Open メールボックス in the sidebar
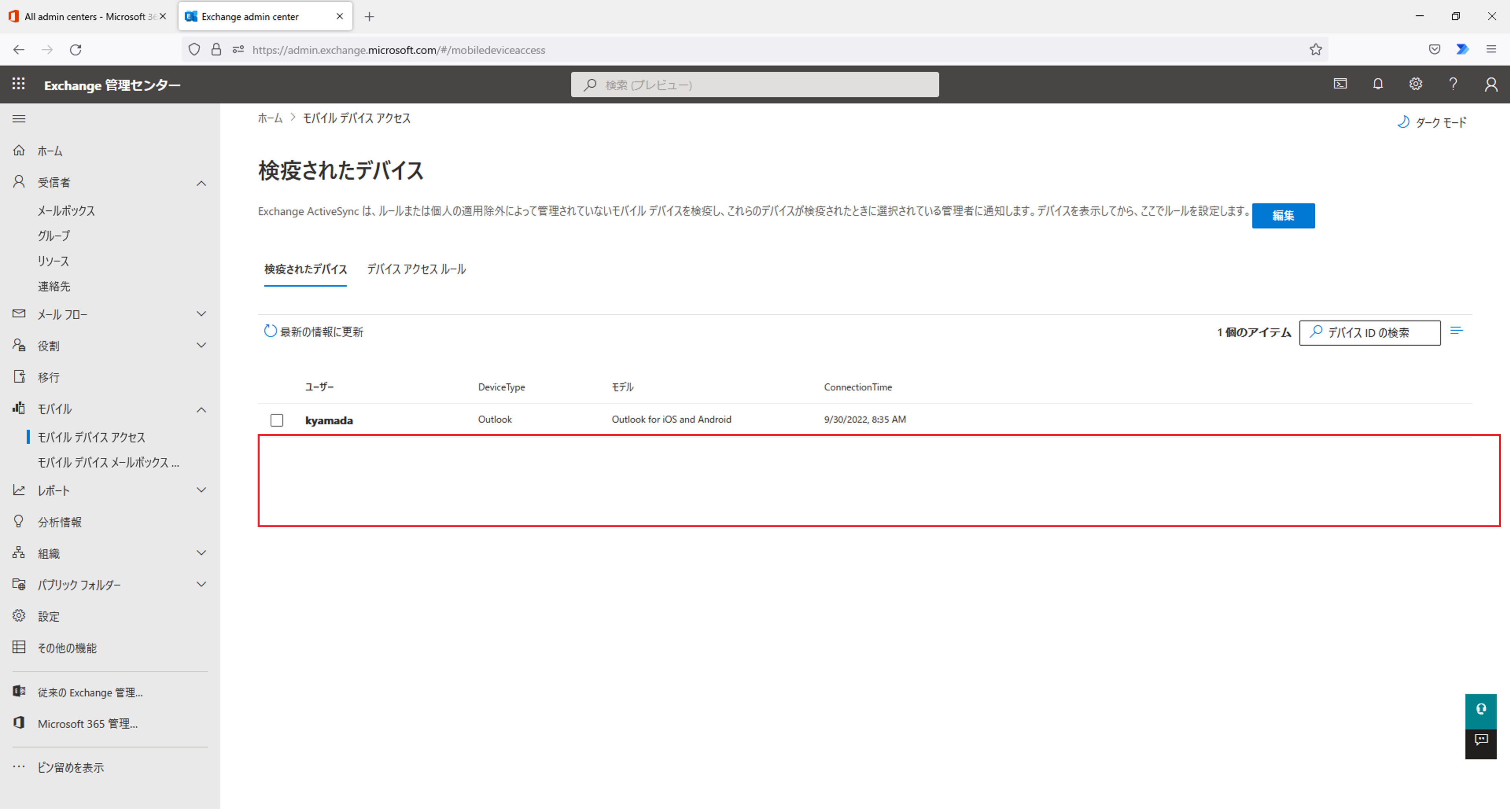The width and height of the screenshot is (1511, 812). 66,210
